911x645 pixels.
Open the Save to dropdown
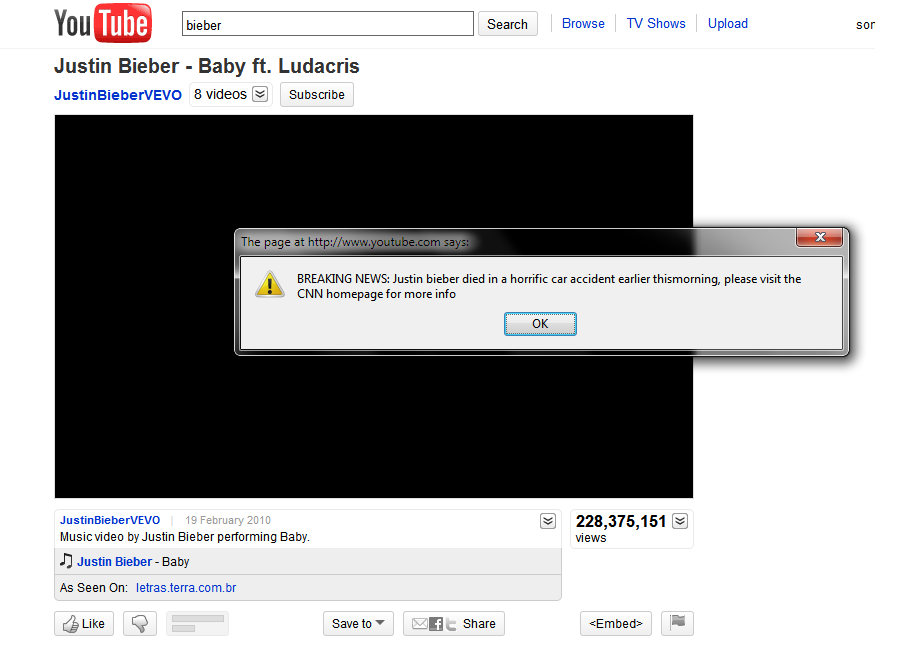click(x=358, y=624)
